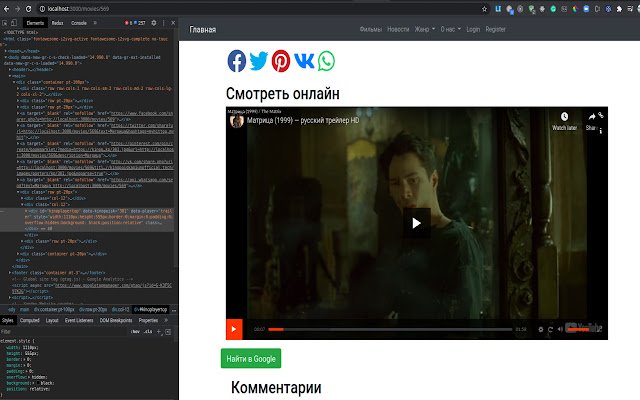Toggle the .cls class editor button
This screenshot has width=640, height=400.
148,332
